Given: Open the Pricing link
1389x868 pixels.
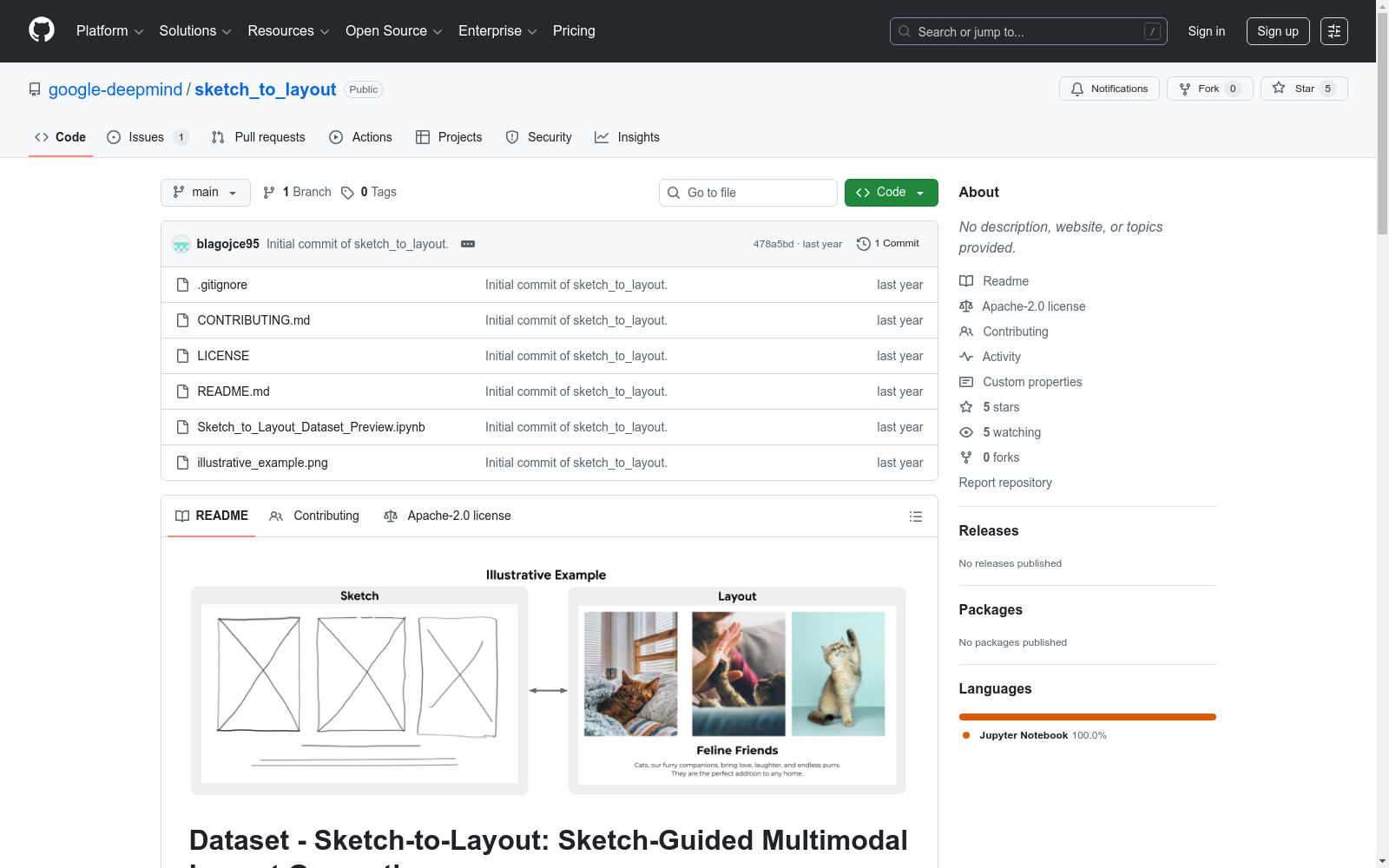Looking at the screenshot, I should [574, 31].
